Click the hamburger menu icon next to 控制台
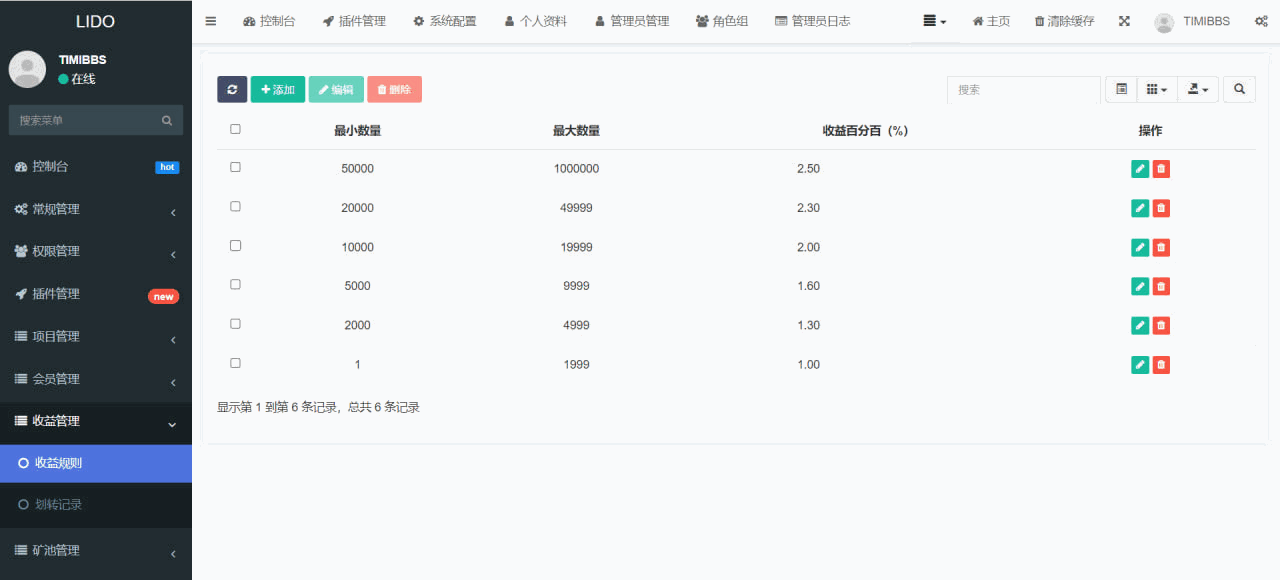 [x=211, y=20]
